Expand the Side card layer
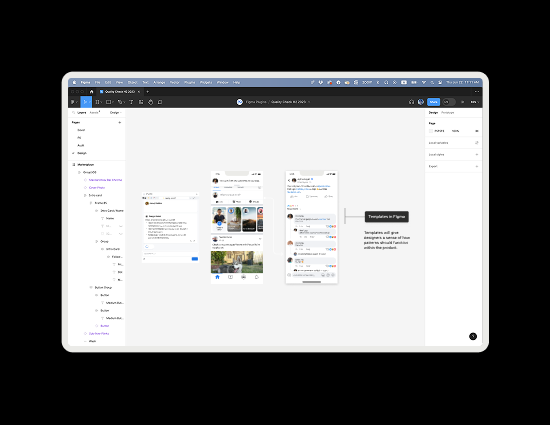This screenshot has width=550, height=425. pos(85,195)
